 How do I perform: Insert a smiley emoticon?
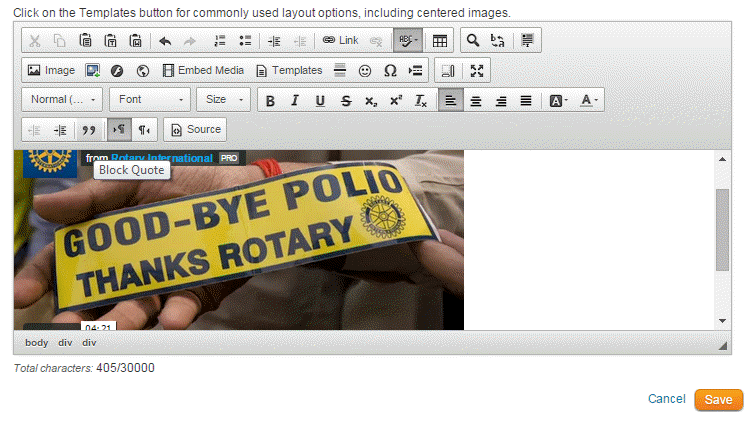(365, 71)
